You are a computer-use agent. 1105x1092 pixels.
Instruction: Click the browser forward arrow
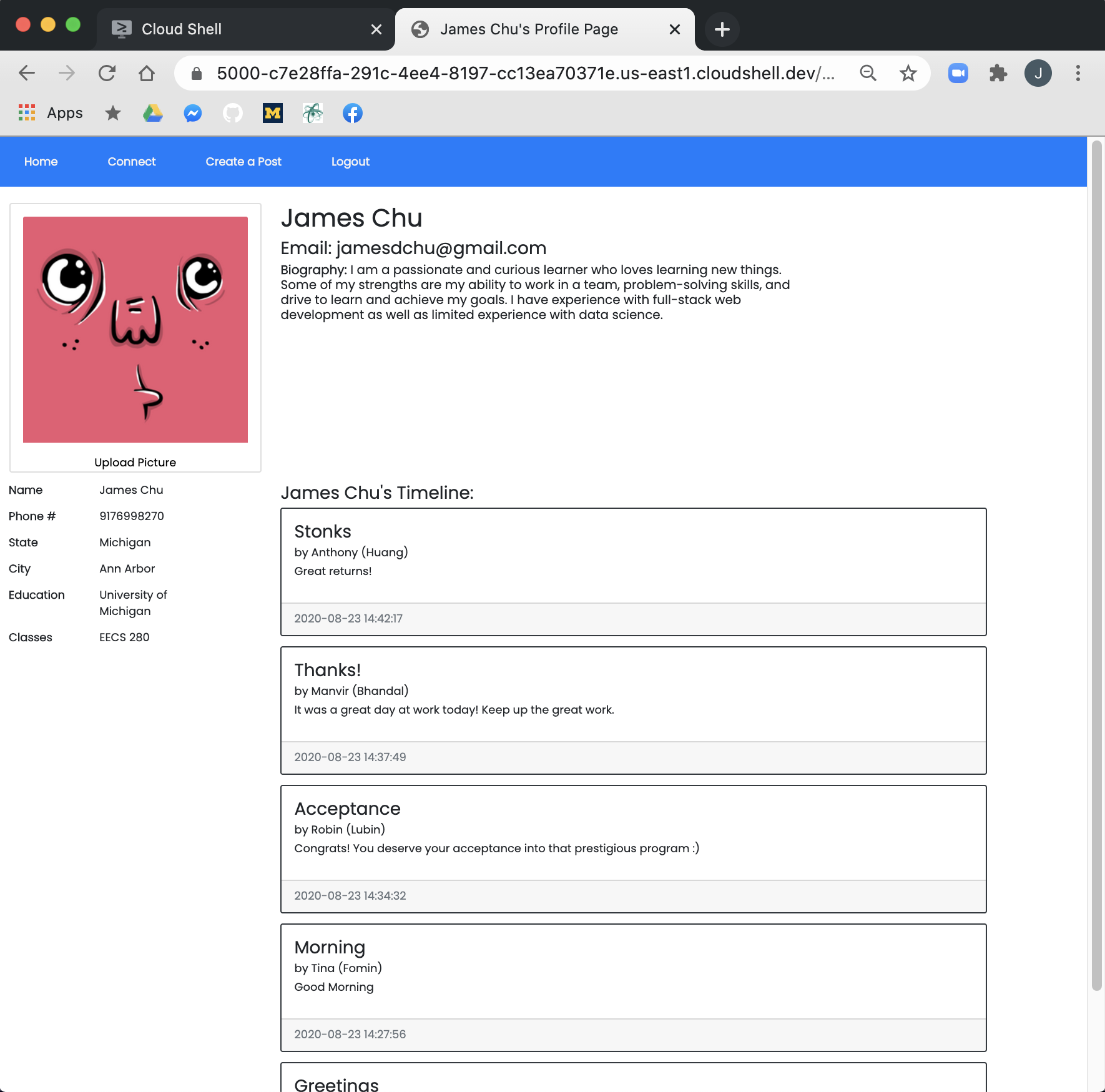pos(67,73)
